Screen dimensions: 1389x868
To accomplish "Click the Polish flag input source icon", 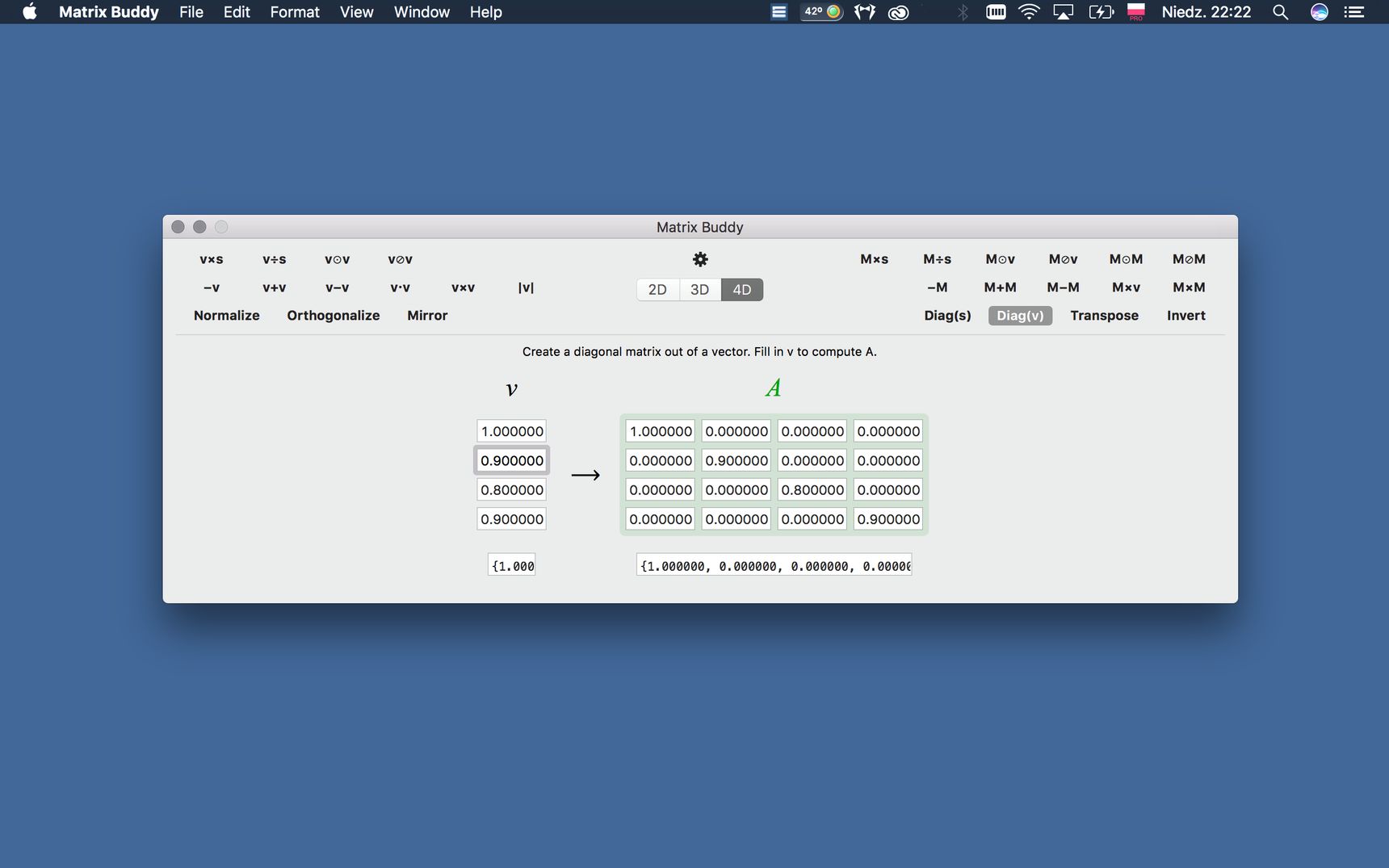I will pyautogui.click(x=1136, y=11).
